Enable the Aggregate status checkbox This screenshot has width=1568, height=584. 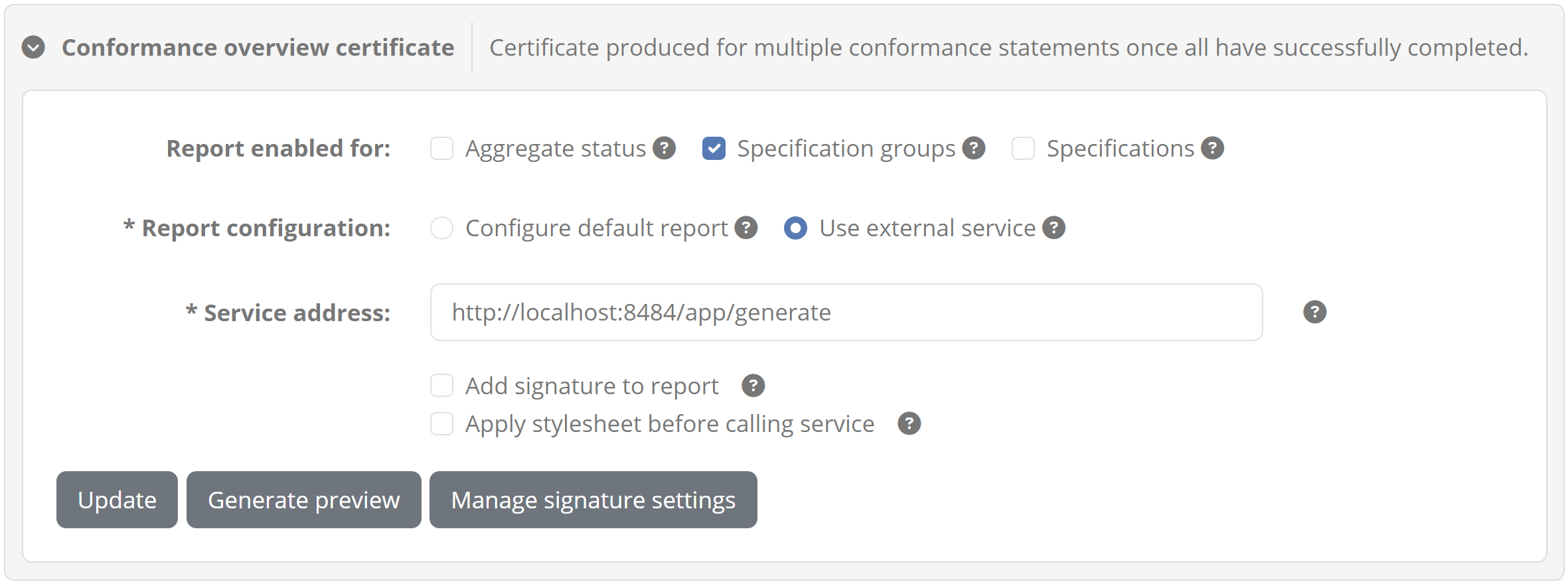pyautogui.click(x=441, y=149)
